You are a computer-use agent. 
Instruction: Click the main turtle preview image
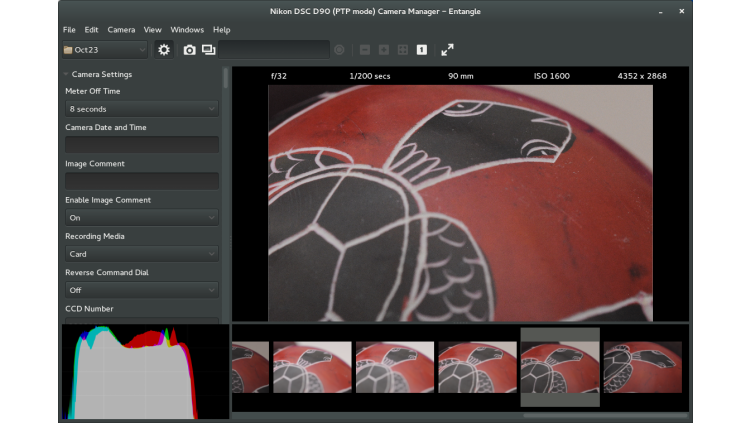click(x=460, y=203)
